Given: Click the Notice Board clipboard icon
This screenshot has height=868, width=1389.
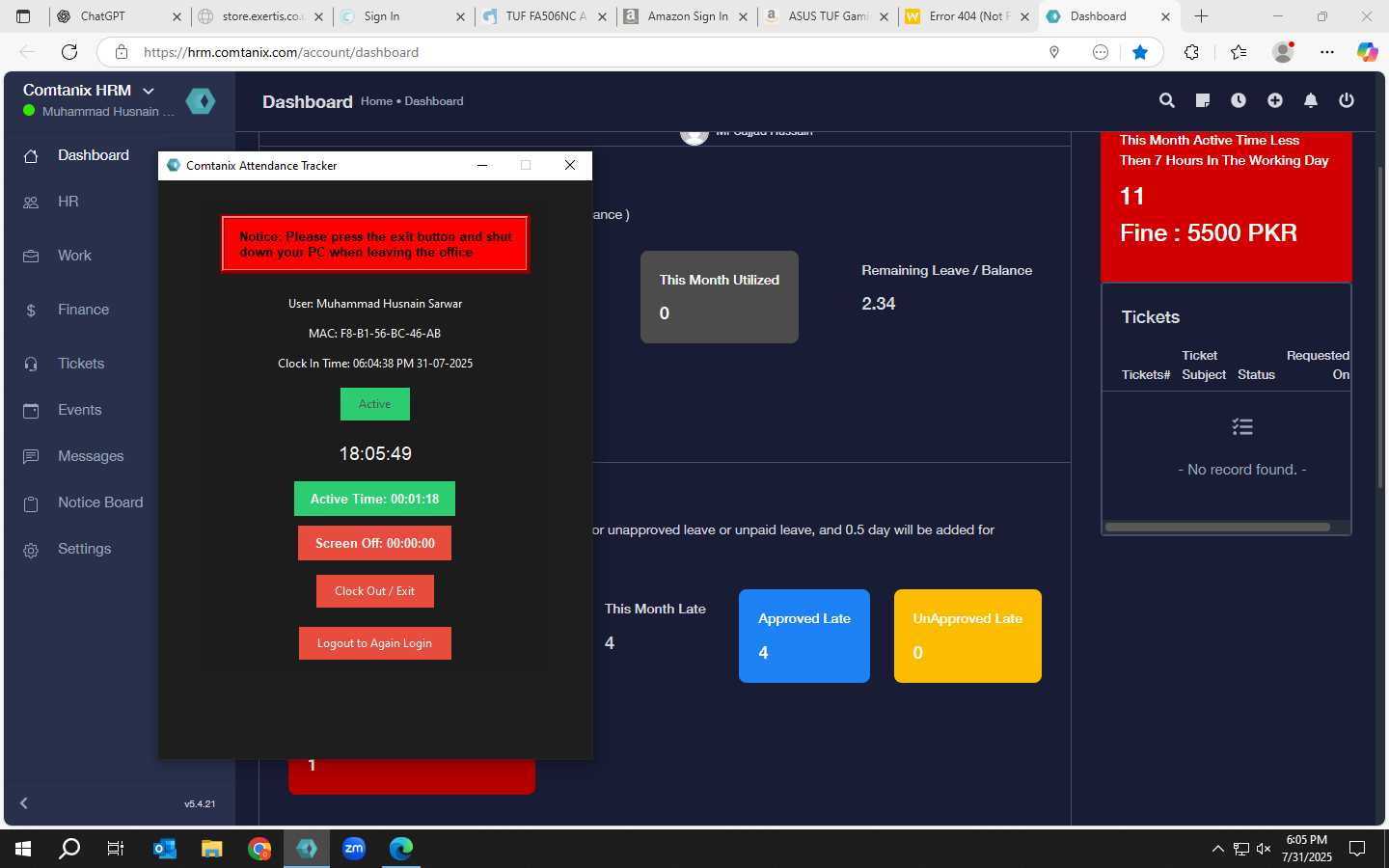Looking at the screenshot, I should click(31, 503).
